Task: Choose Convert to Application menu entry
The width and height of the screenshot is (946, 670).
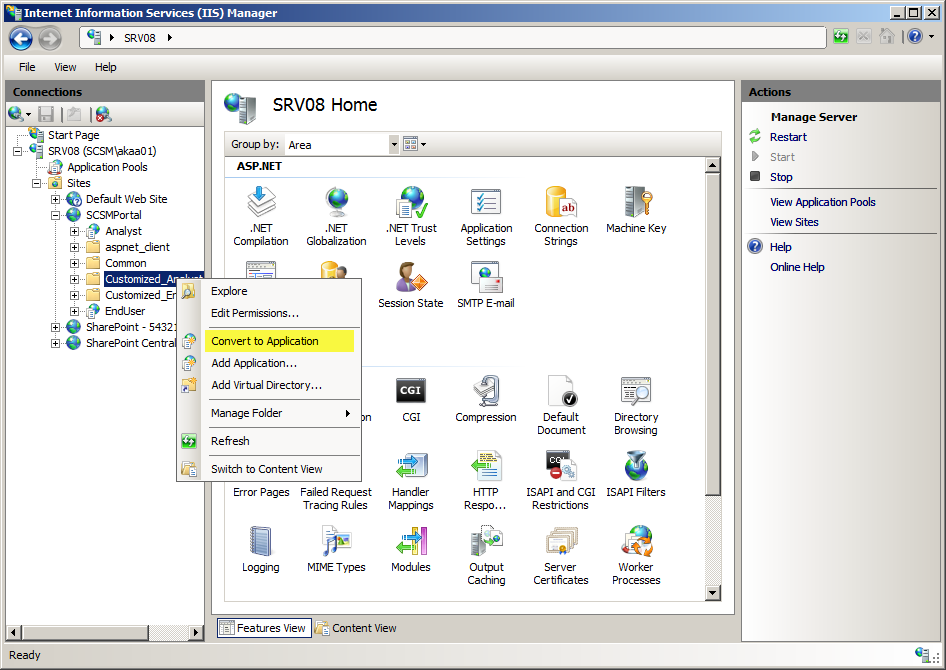Action: click(x=279, y=341)
